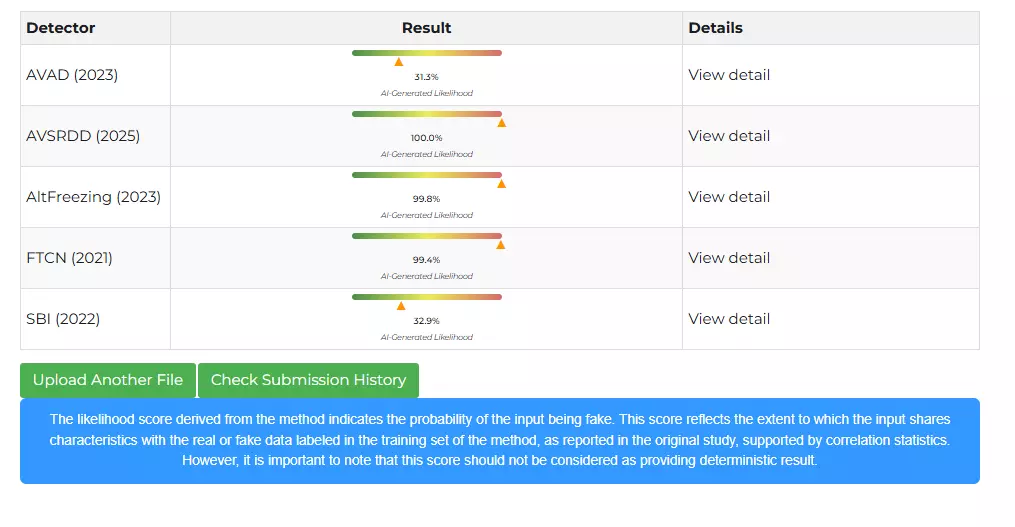Click the blue likelihood score disclaimer box
The image size is (1015, 527).
pos(499,440)
